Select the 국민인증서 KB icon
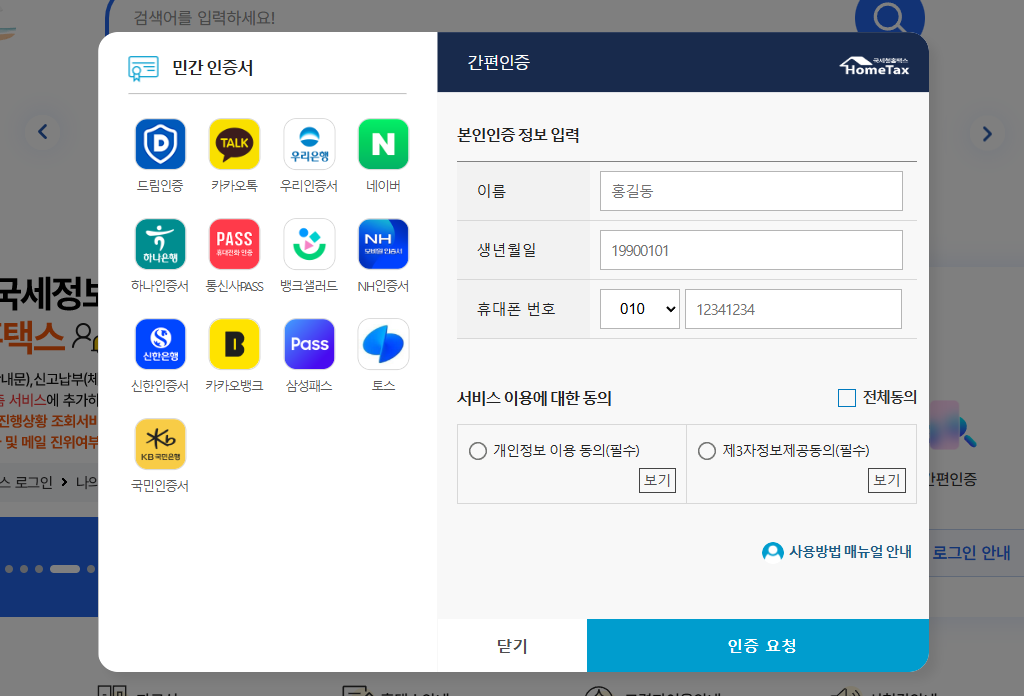 point(160,444)
